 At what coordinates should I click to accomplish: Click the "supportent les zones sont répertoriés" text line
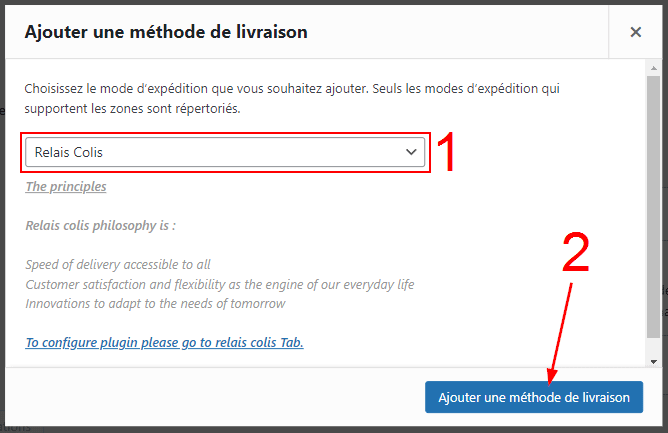(x=132, y=107)
